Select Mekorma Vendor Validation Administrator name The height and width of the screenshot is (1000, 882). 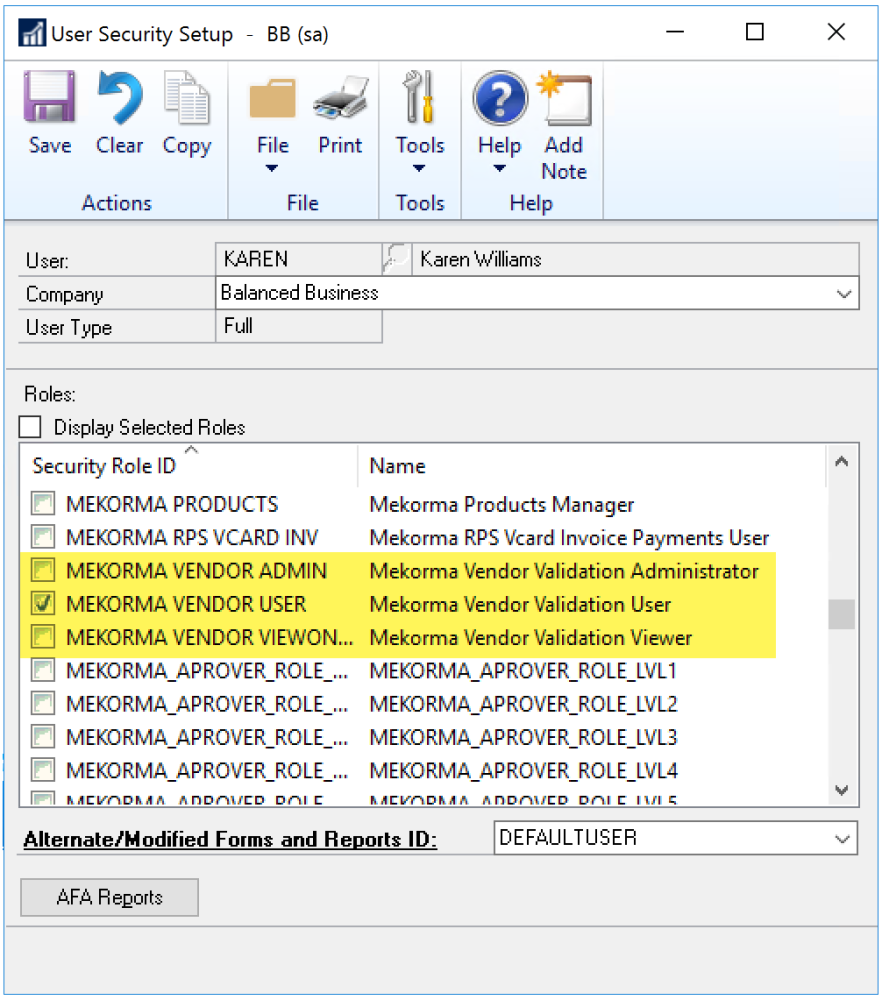pos(564,571)
